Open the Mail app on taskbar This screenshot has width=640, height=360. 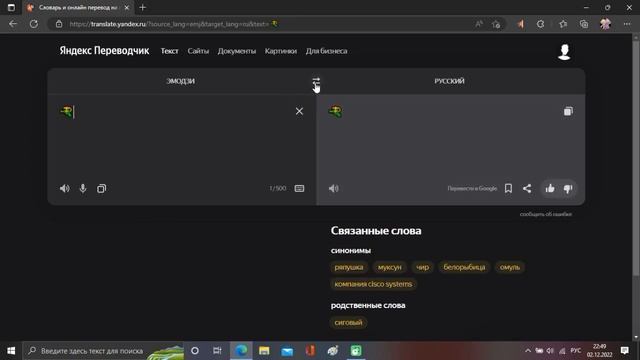click(287, 351)
